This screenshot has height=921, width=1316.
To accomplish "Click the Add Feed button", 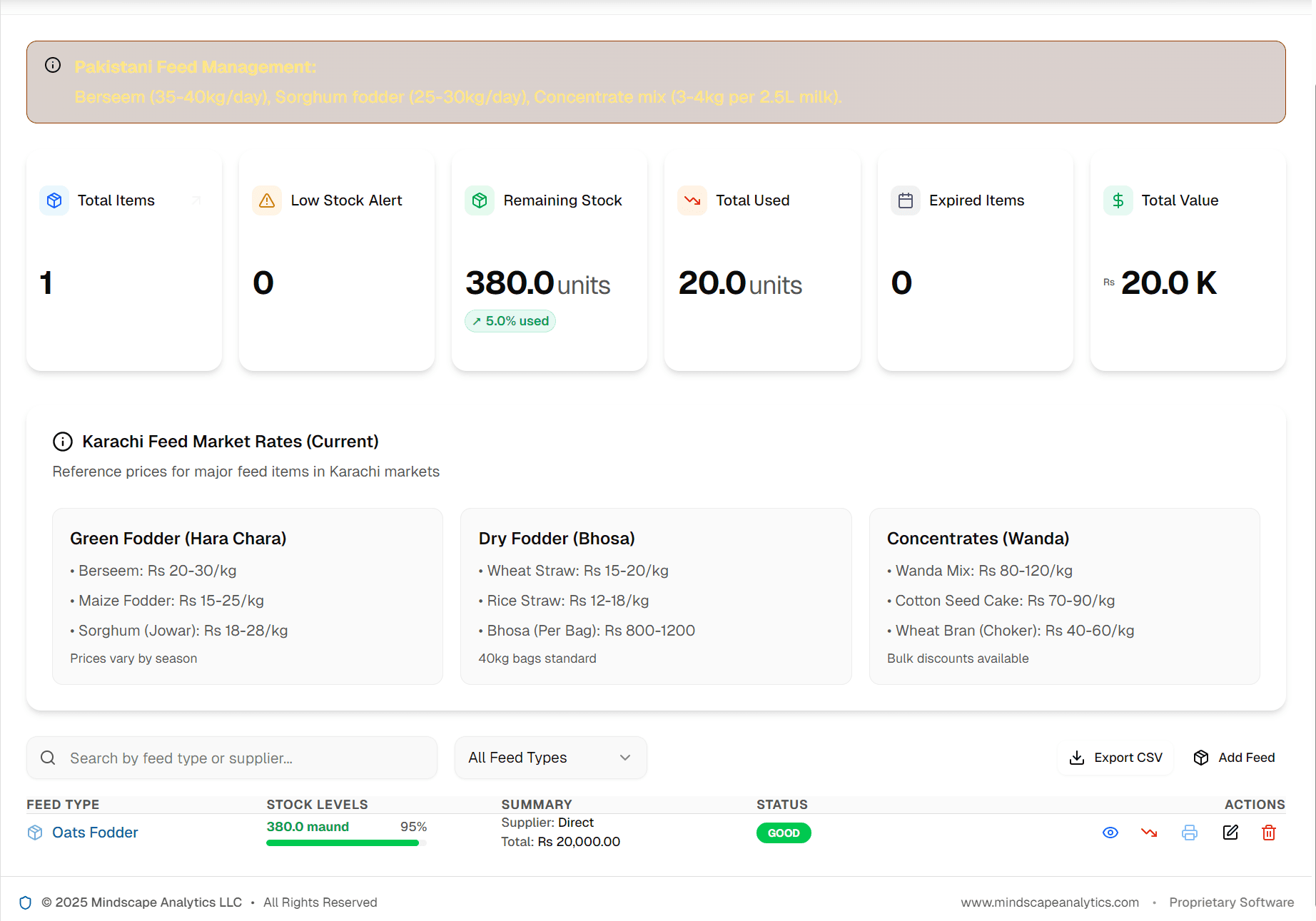I will (1234, 758).
